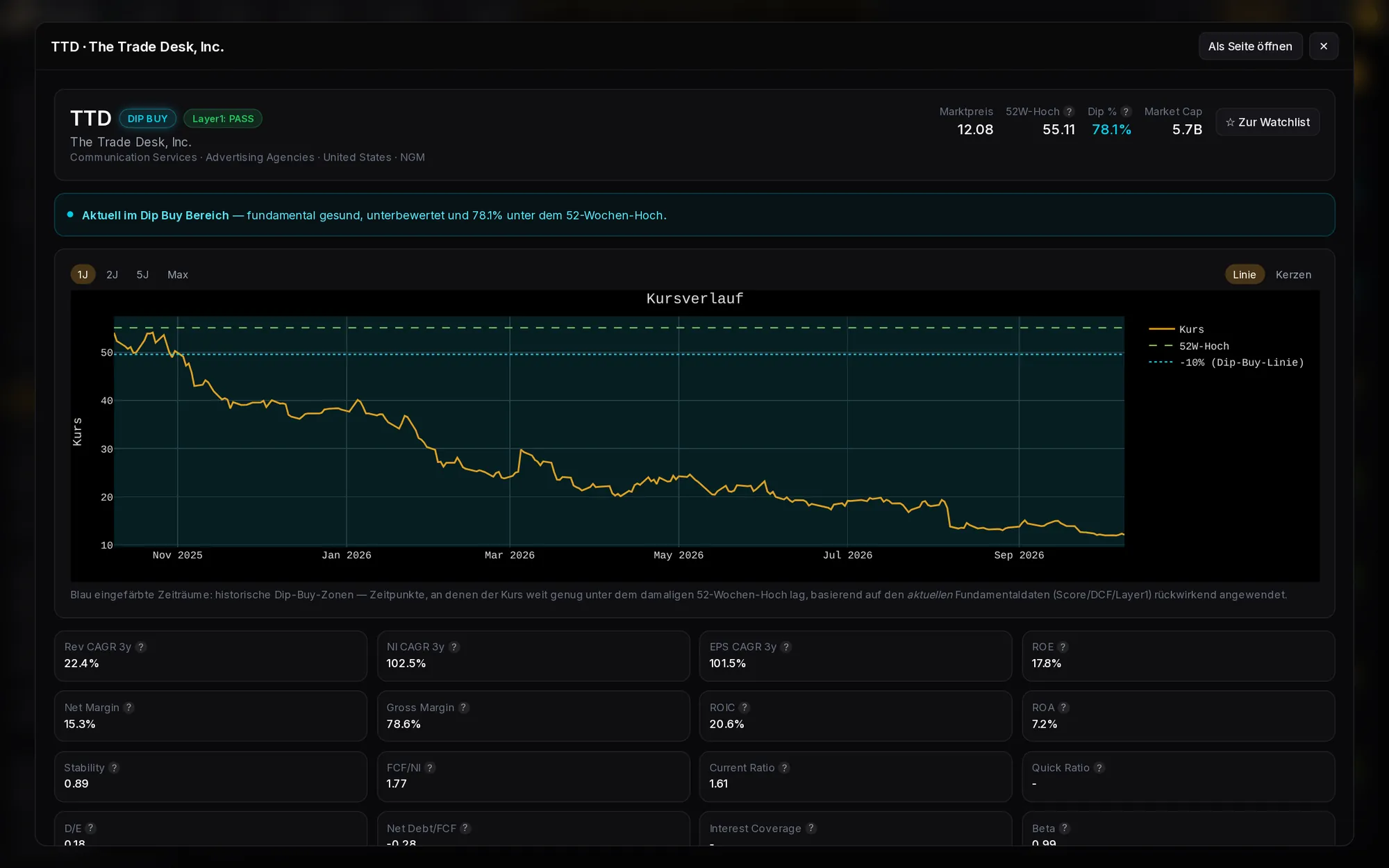Click the Net Debt/FCF help icon
The image size is (1389, 868).
tap(466, 828)
